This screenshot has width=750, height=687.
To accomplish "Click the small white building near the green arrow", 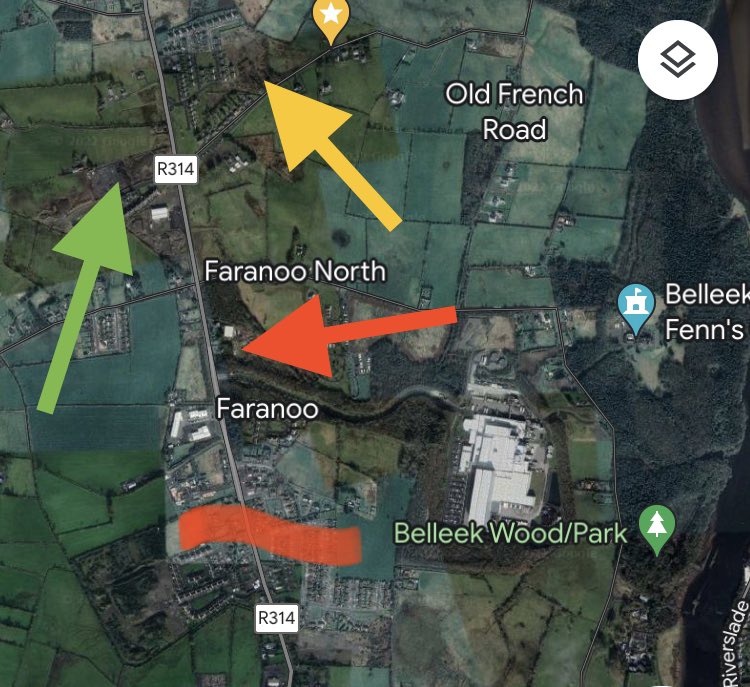I will [x=160, y=213].
